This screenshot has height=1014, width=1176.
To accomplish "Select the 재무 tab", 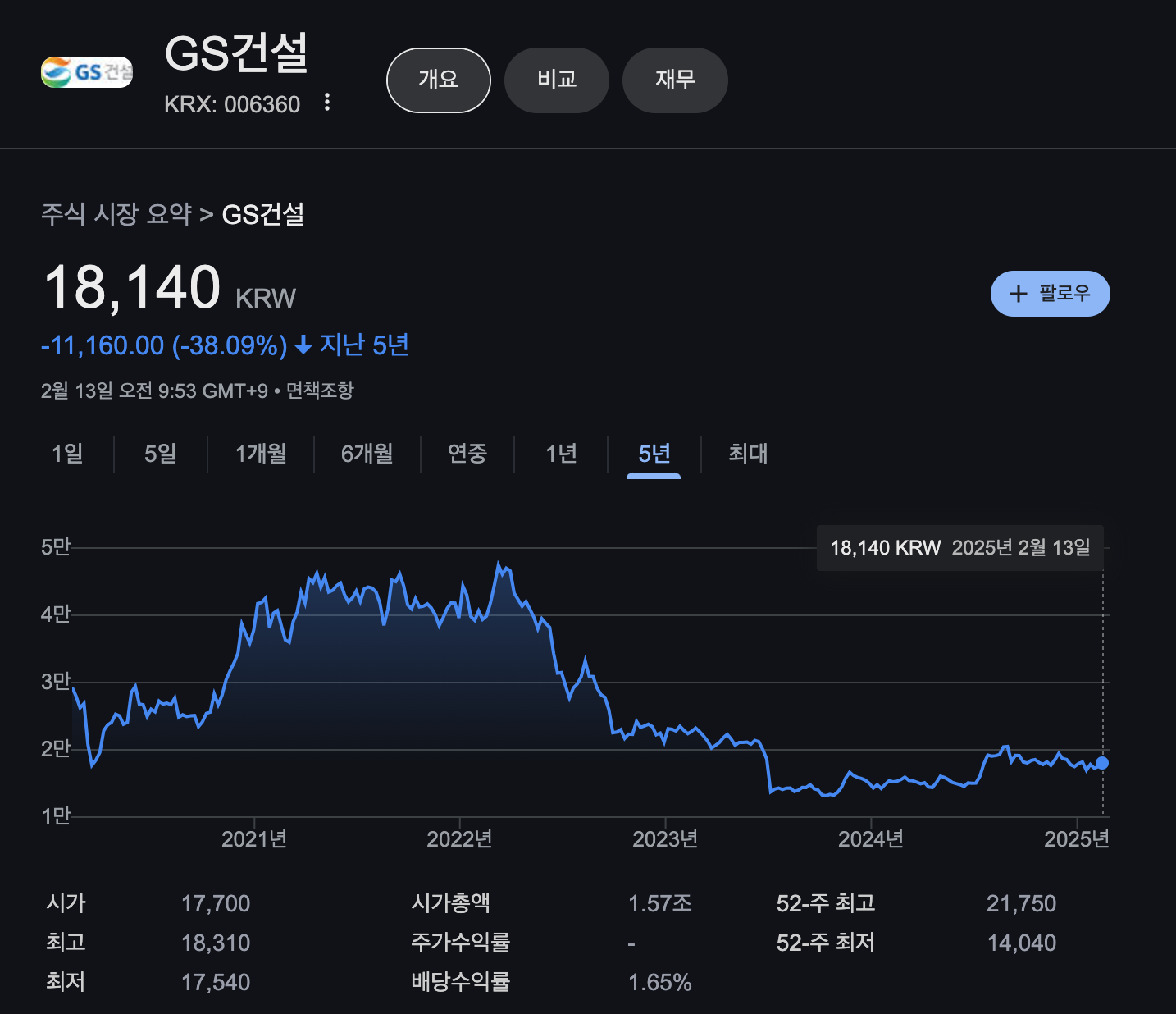I will click(x=675, y=80).
